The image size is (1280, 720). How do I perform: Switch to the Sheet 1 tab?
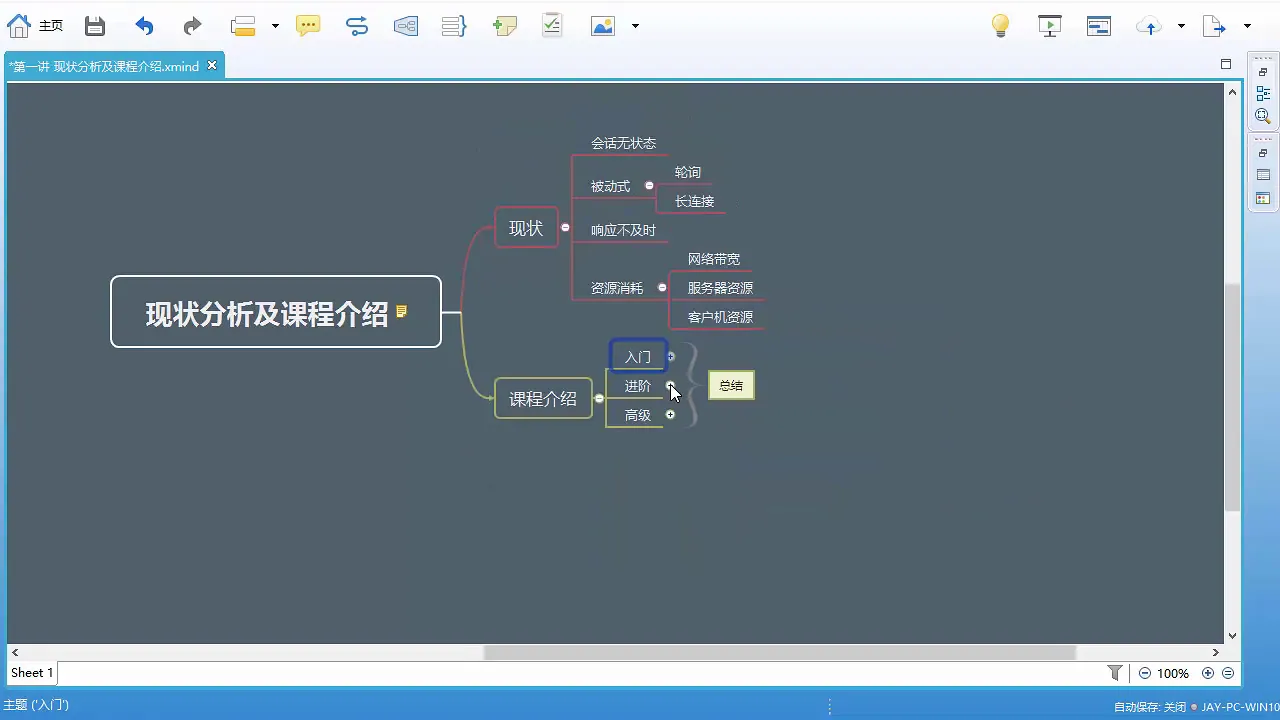click(x=31, y=673)
